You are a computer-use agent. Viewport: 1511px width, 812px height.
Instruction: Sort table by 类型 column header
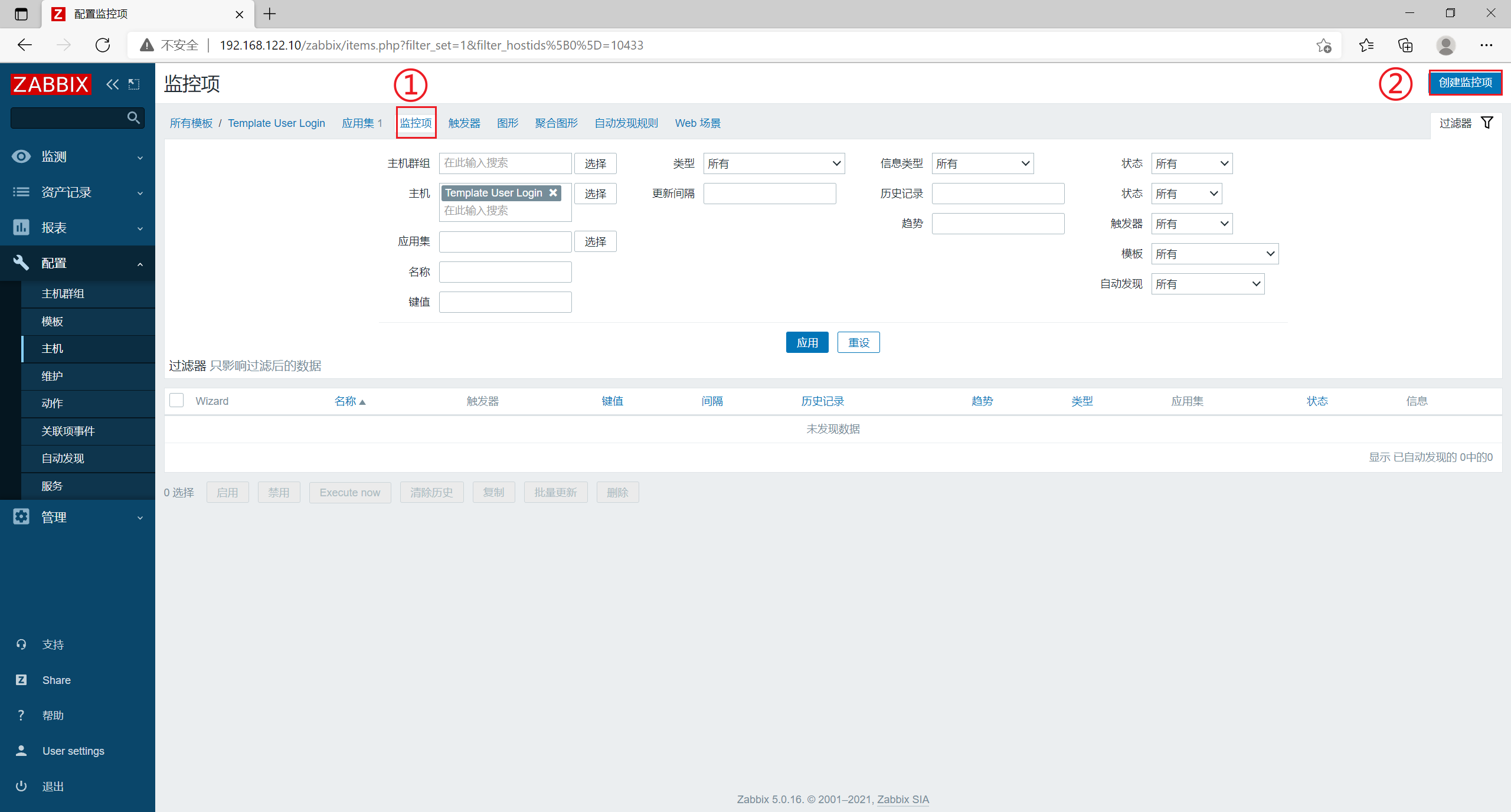1082,401
